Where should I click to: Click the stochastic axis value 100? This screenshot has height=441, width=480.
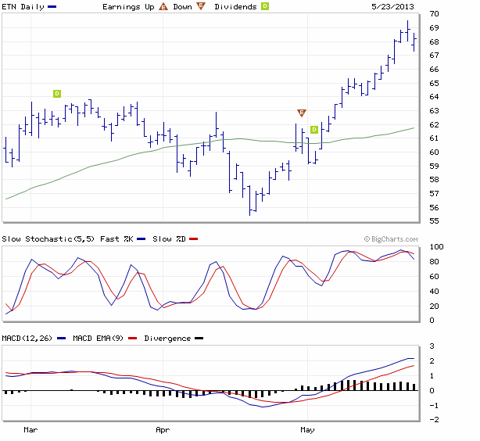[x=437, y=247]
